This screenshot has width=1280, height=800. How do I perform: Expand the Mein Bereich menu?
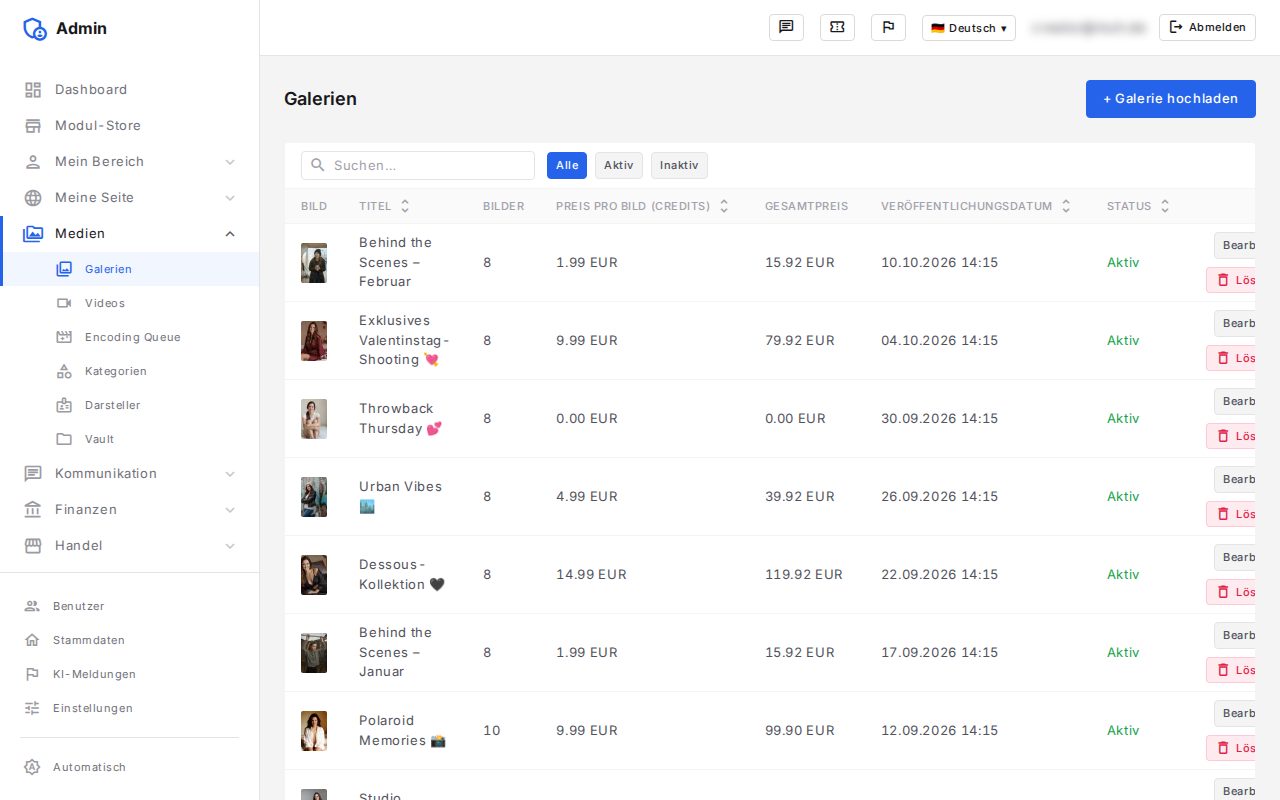tap(130, 161)
